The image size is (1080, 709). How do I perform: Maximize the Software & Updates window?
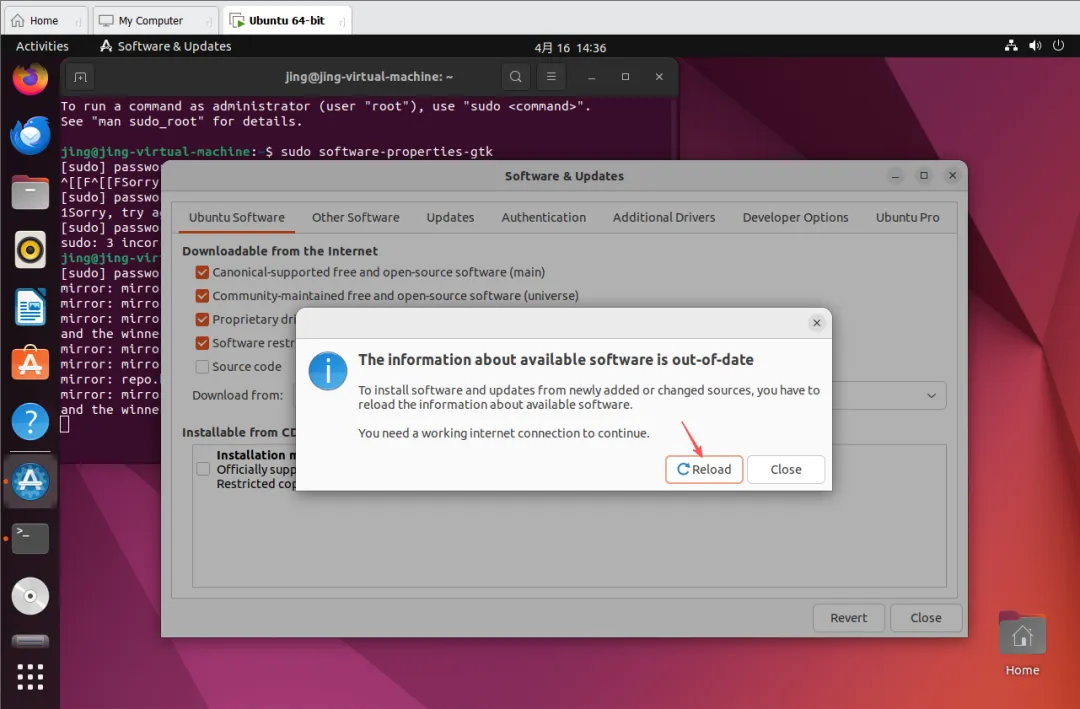(x=924, y=176)
